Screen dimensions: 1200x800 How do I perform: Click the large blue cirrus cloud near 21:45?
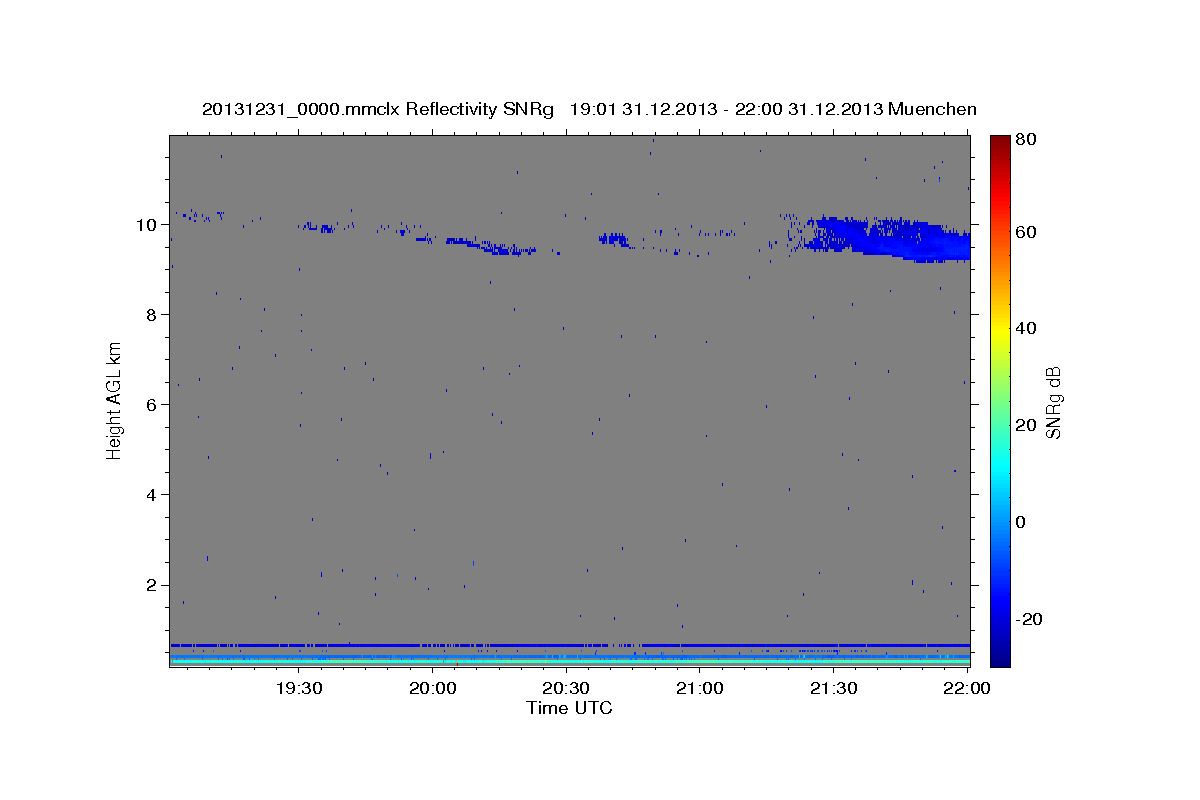coord(885,239)
